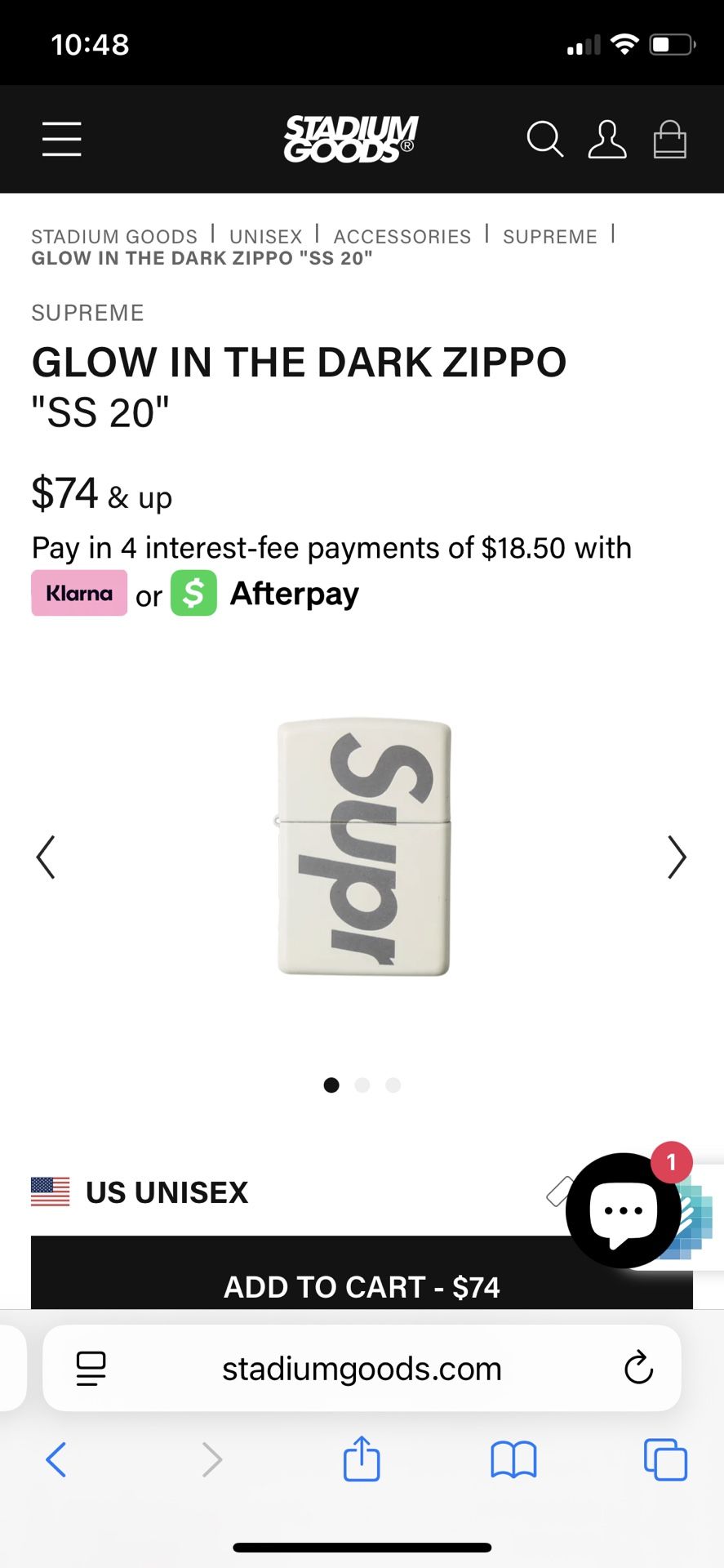Open the chat widget with one notification
The height and width of the screenshot is (1568, 724).
click(622, 1211)
